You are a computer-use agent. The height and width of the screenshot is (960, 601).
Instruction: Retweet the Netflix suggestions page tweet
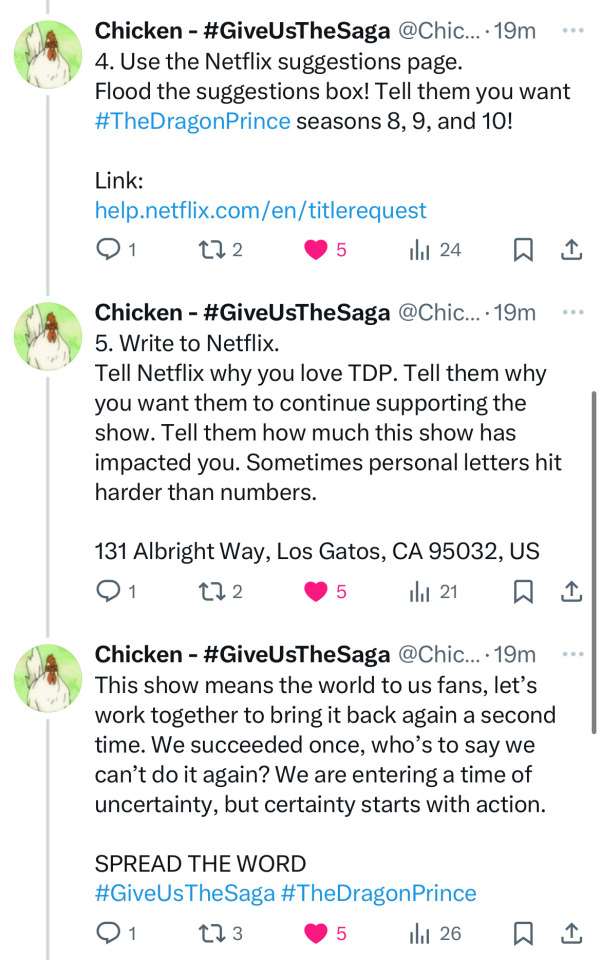point(212,250)
